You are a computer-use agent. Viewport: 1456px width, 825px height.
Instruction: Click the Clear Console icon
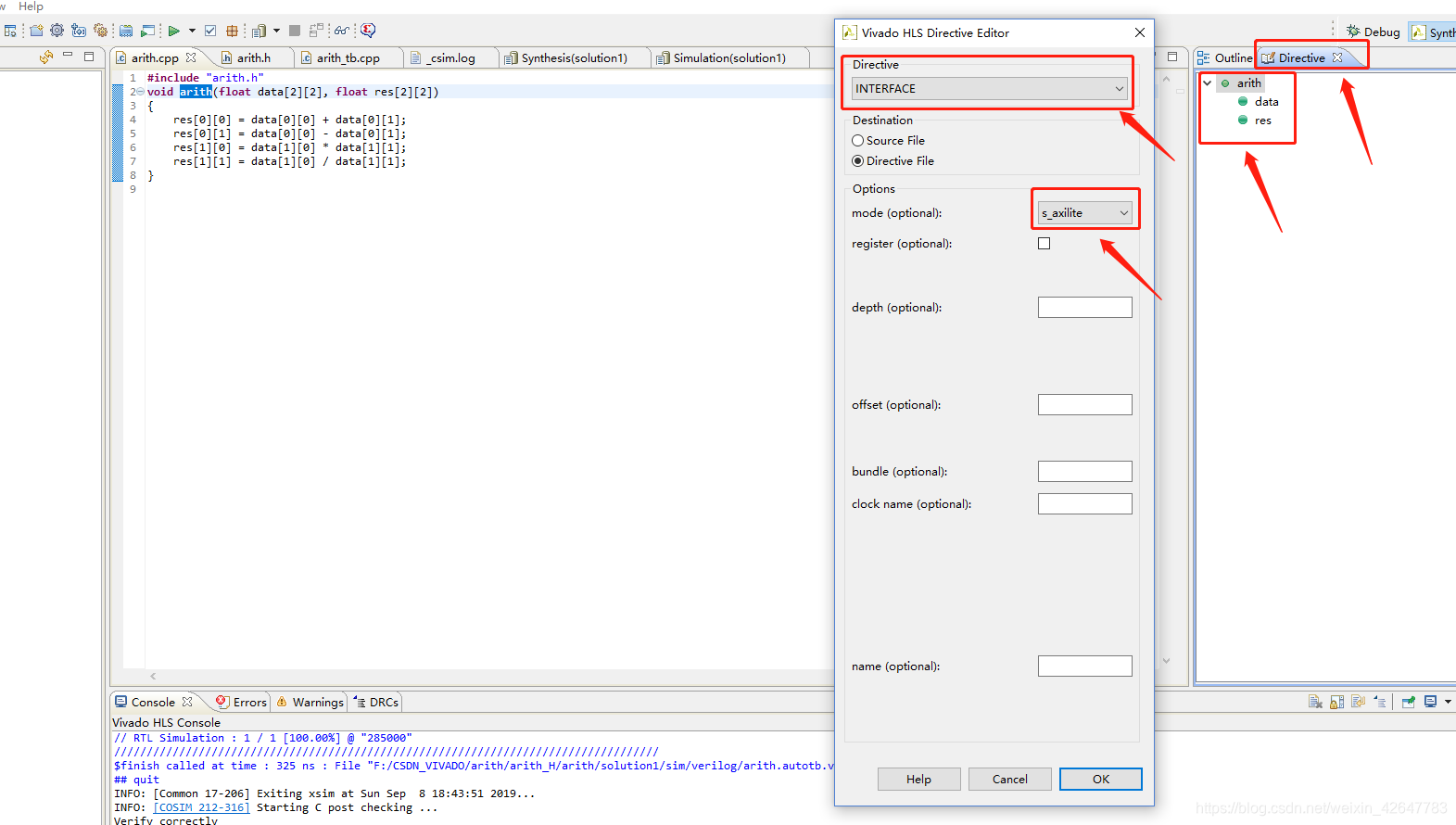[1315, 702]
